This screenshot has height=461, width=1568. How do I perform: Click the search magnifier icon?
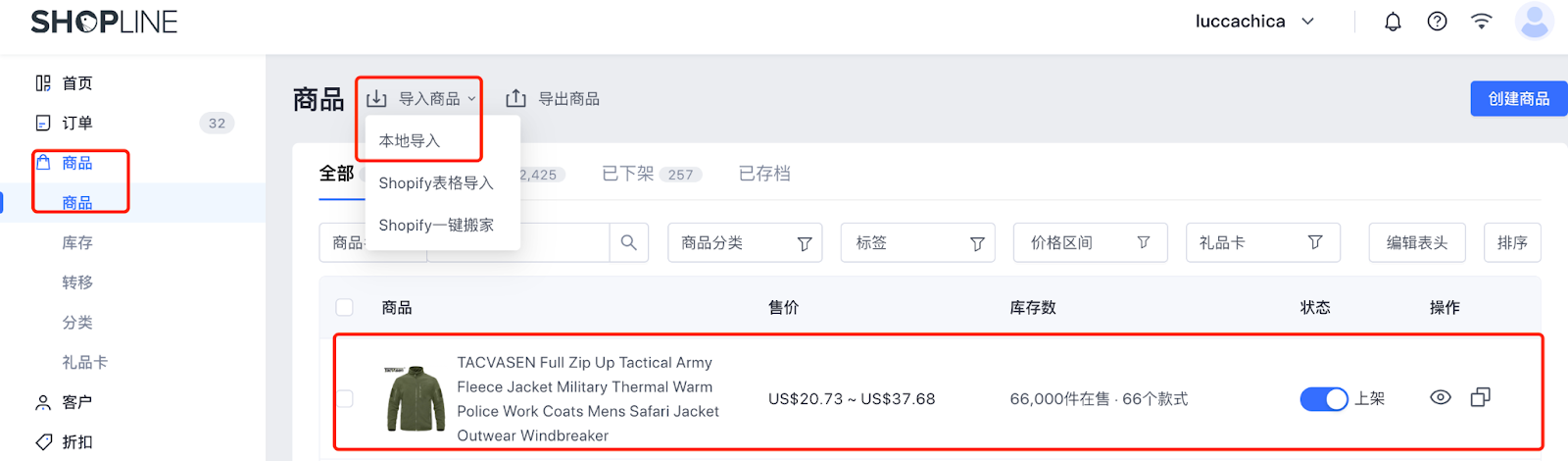click(629, 242)
